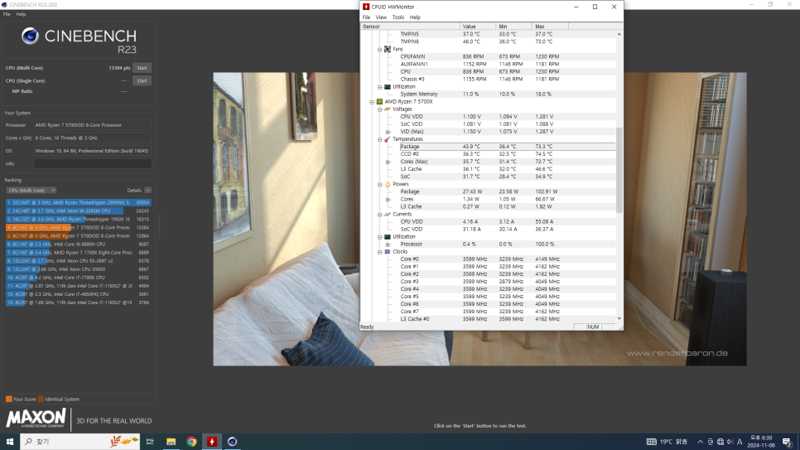
Task: Click the Info input field in Cinebench
Action: coord(92,164)
